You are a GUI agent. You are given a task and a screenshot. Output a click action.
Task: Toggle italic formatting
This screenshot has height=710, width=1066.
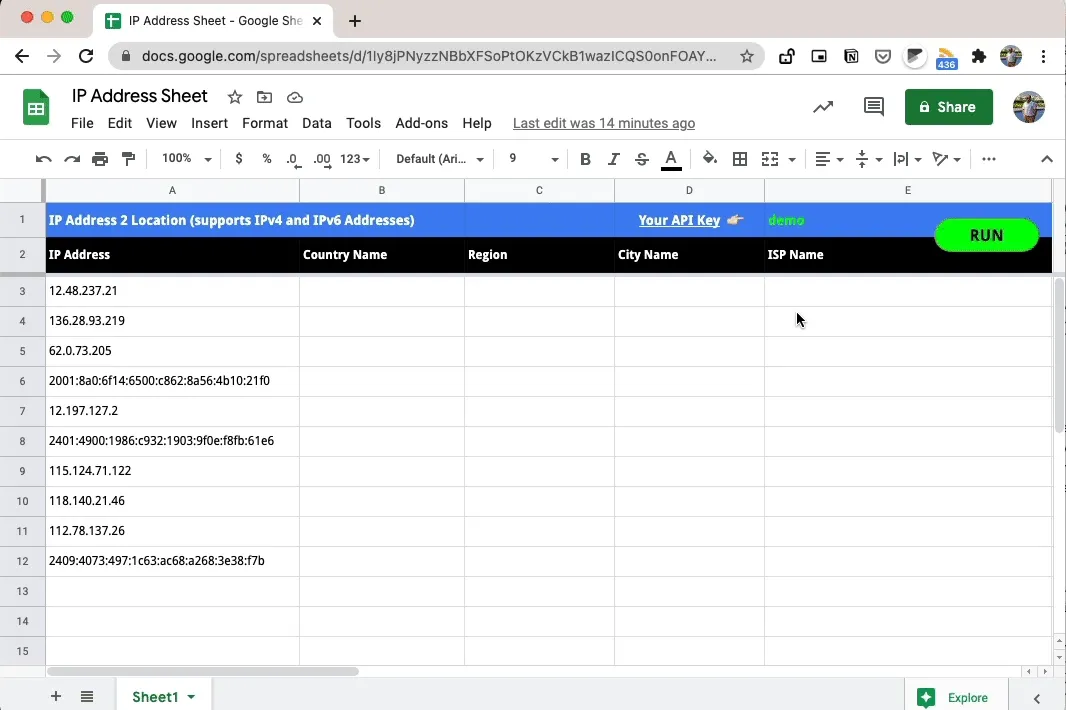(x=614, y=159)
